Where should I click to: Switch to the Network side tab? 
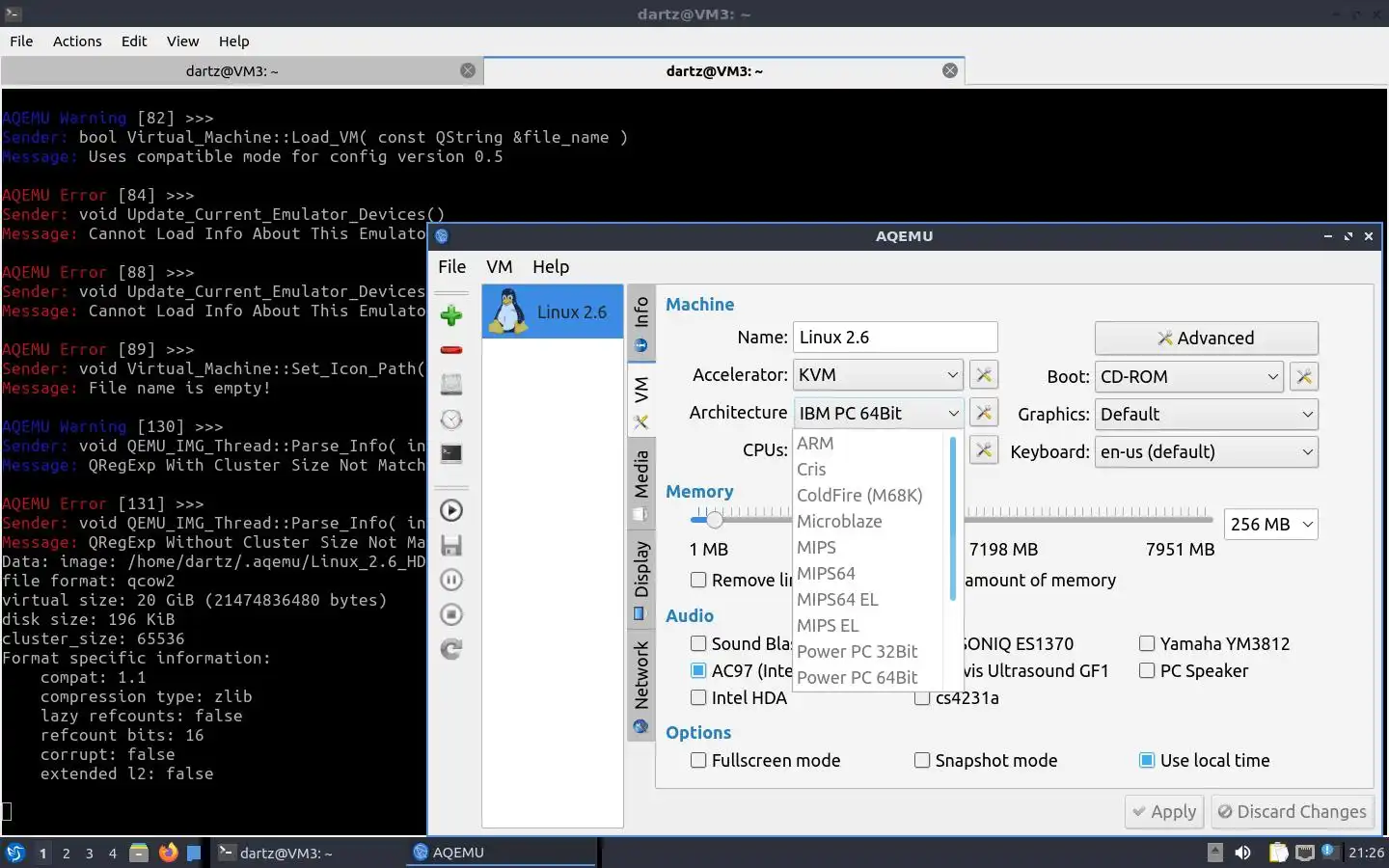pos(640,686)
